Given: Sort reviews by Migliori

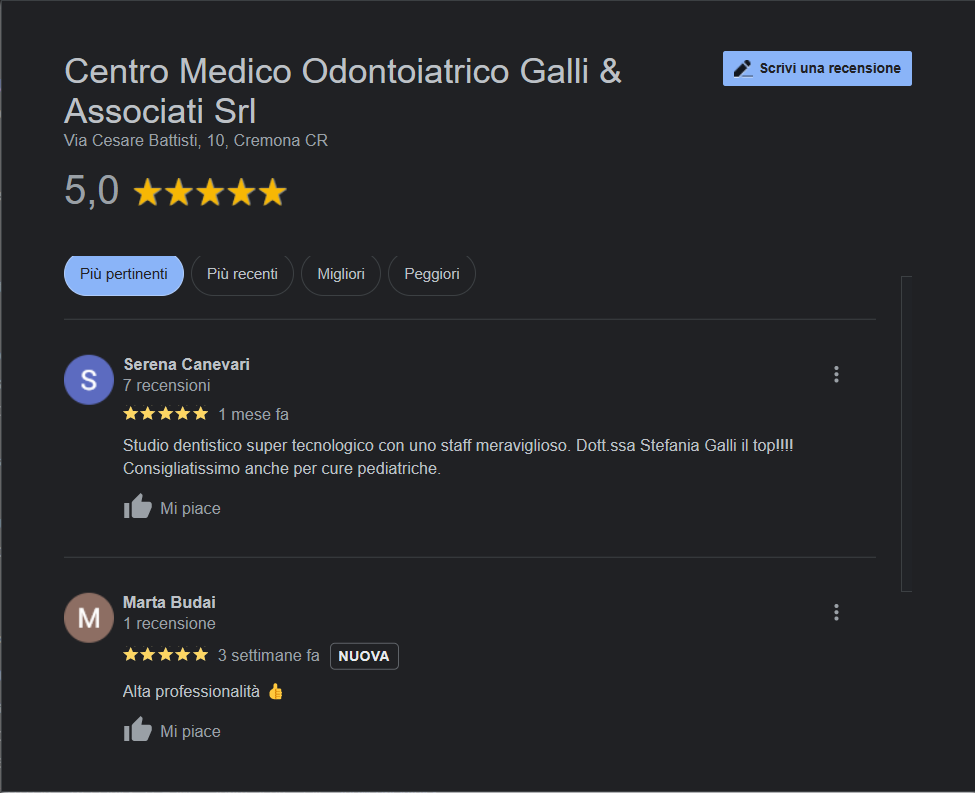Looking at the screenshot, I should [341, 274].
